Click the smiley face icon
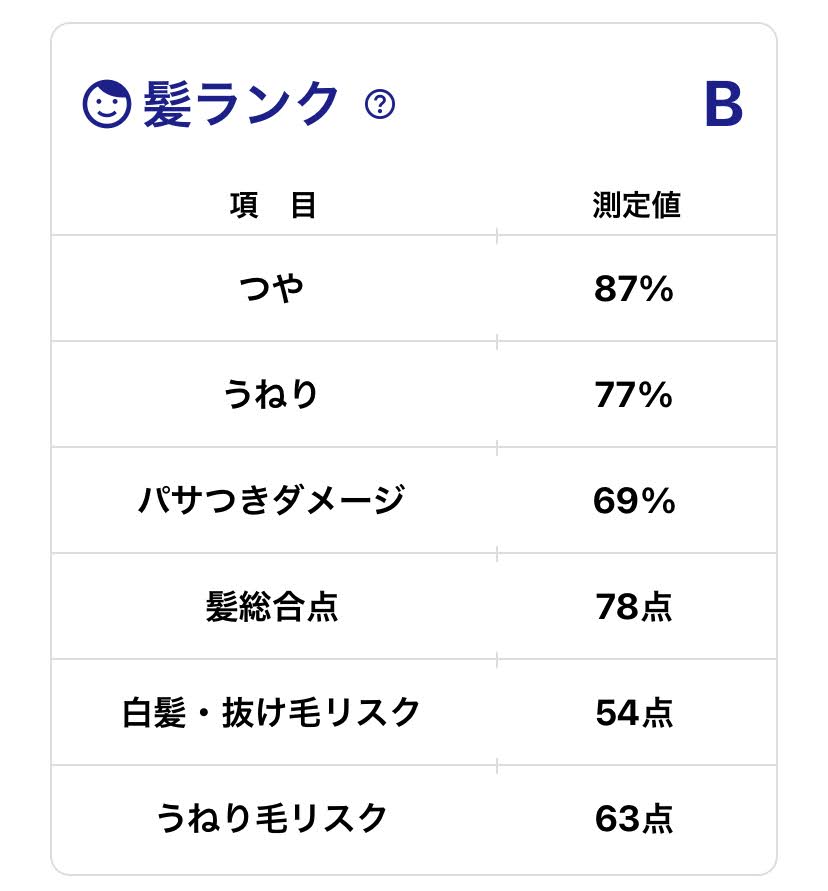 (106, 104)
